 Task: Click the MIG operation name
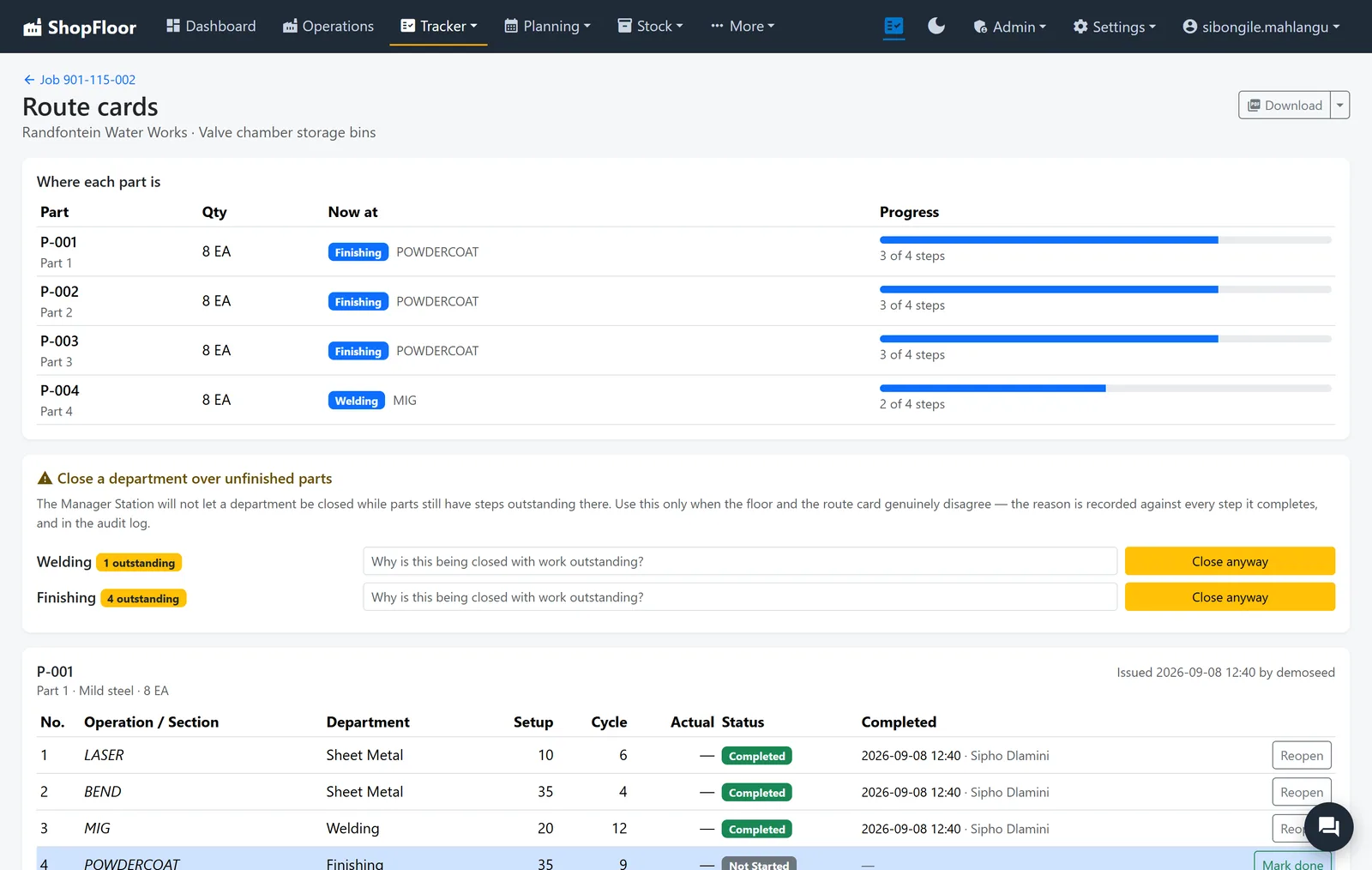tap(97, 829)
